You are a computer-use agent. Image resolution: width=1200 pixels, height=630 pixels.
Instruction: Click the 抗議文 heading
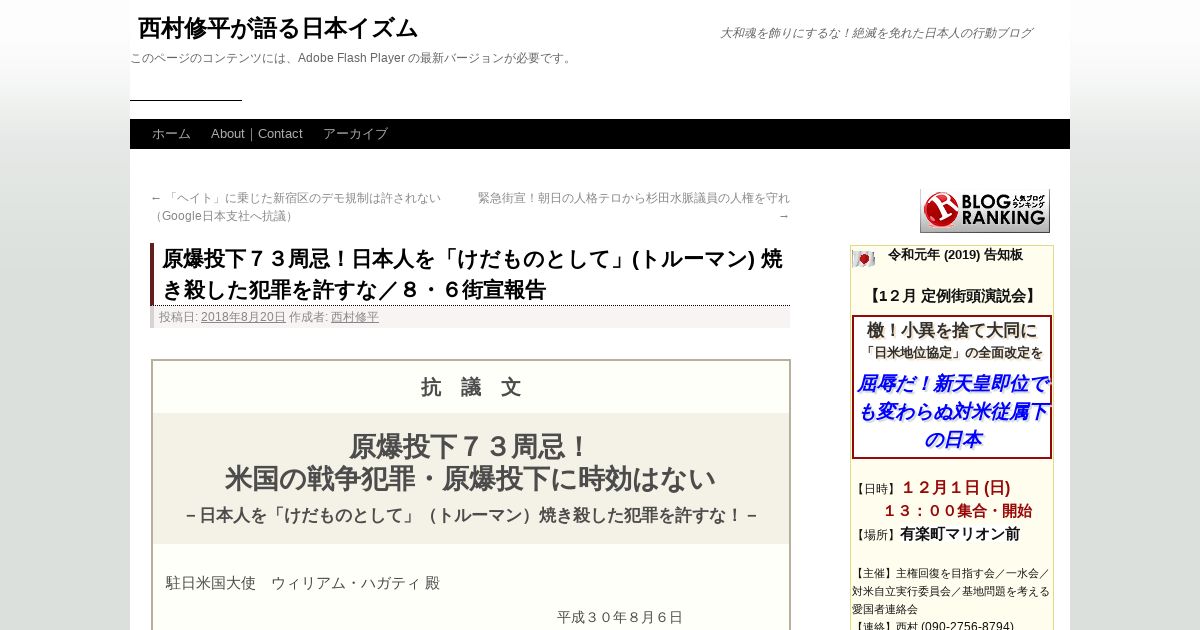[x=471, y=387]
